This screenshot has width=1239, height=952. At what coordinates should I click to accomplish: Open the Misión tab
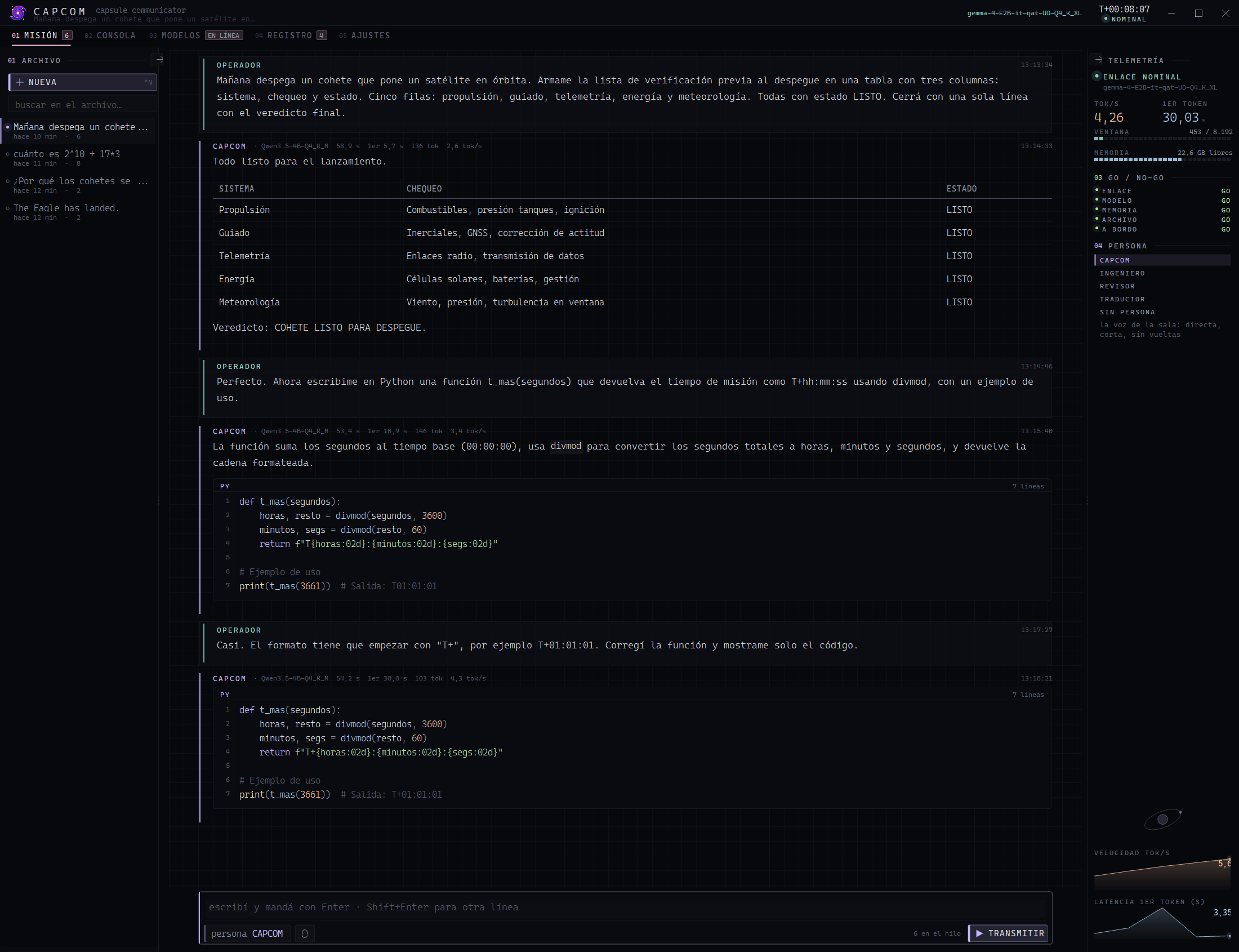42,35
